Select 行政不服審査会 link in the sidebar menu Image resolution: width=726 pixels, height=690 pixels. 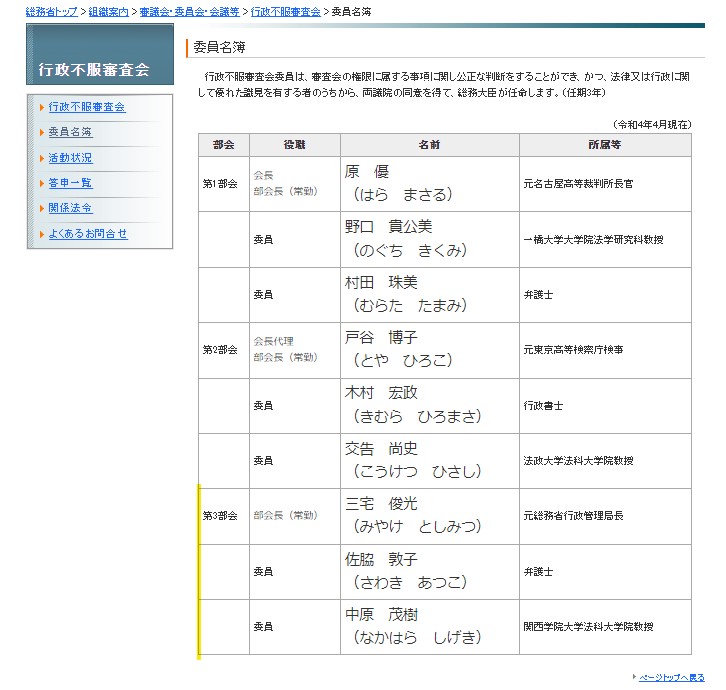[x=87, y=107]
